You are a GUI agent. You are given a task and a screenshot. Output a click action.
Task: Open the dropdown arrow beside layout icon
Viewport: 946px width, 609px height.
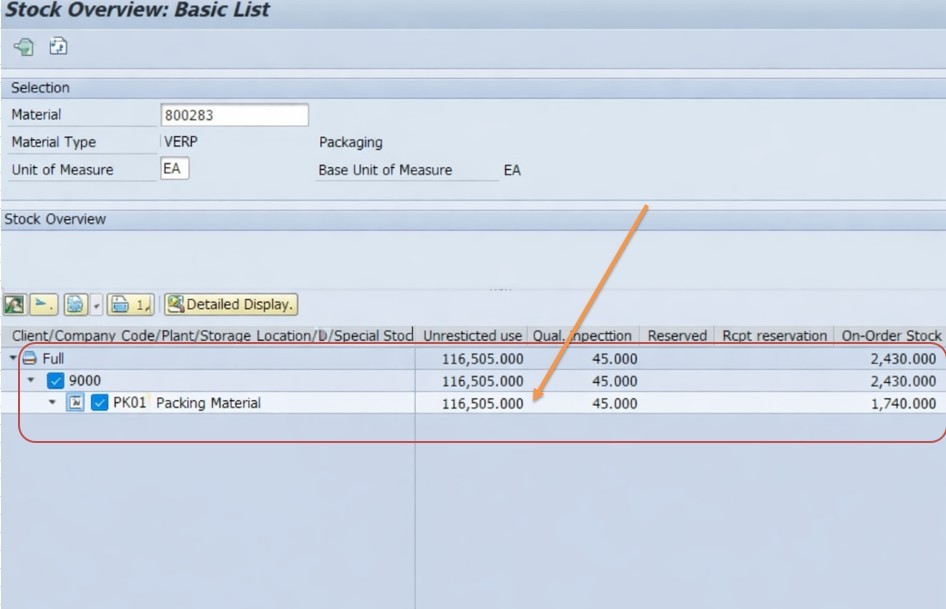tap(95, 305)
